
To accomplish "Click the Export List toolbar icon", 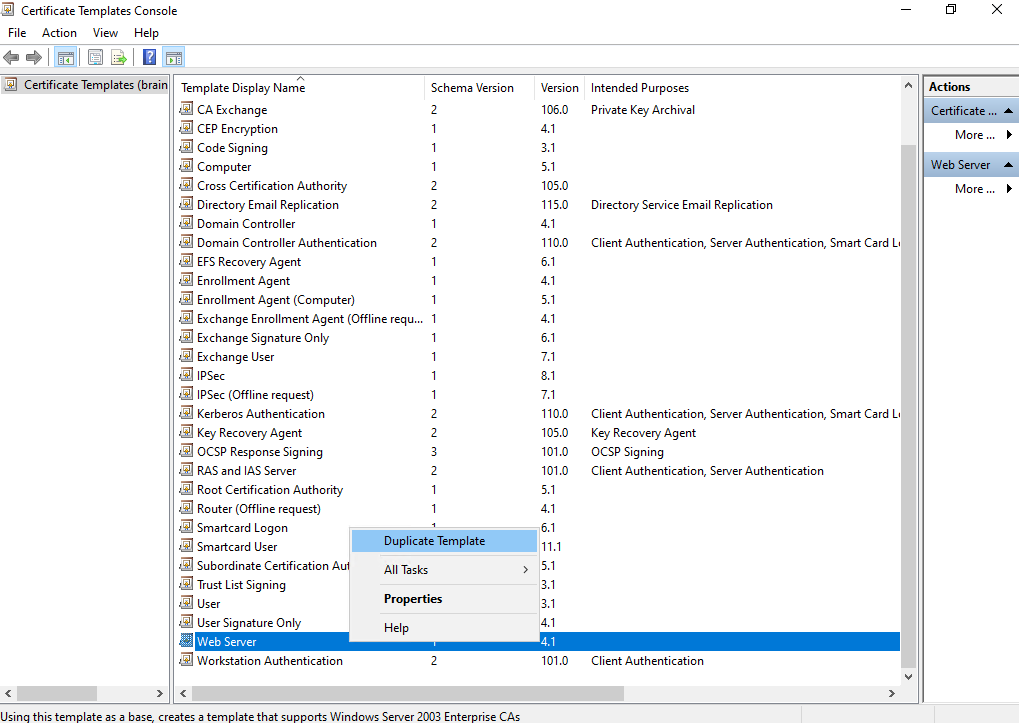I will [118, 58].
